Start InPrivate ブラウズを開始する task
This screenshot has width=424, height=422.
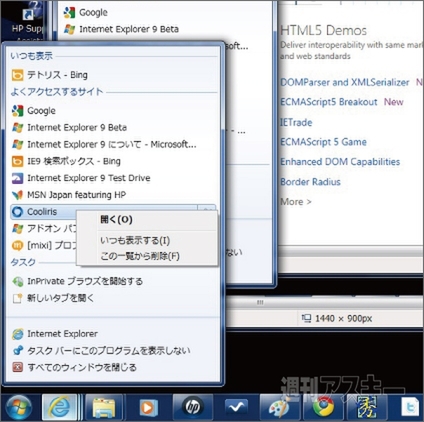pos(113,281)
